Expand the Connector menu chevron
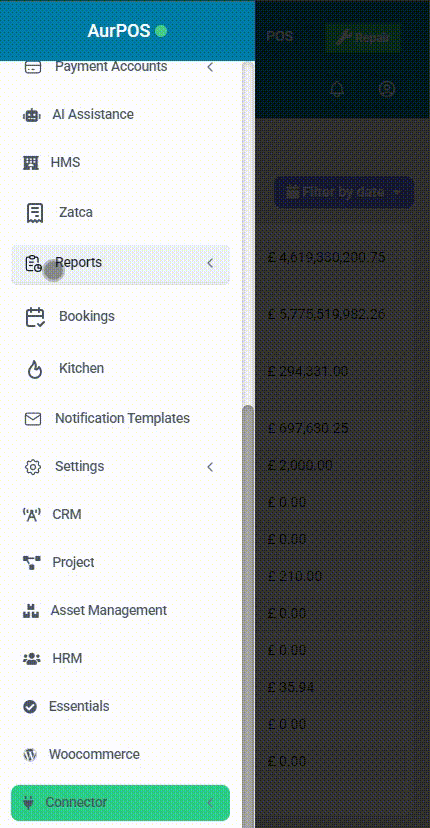 pyautogui.click(x=210, y=803)
